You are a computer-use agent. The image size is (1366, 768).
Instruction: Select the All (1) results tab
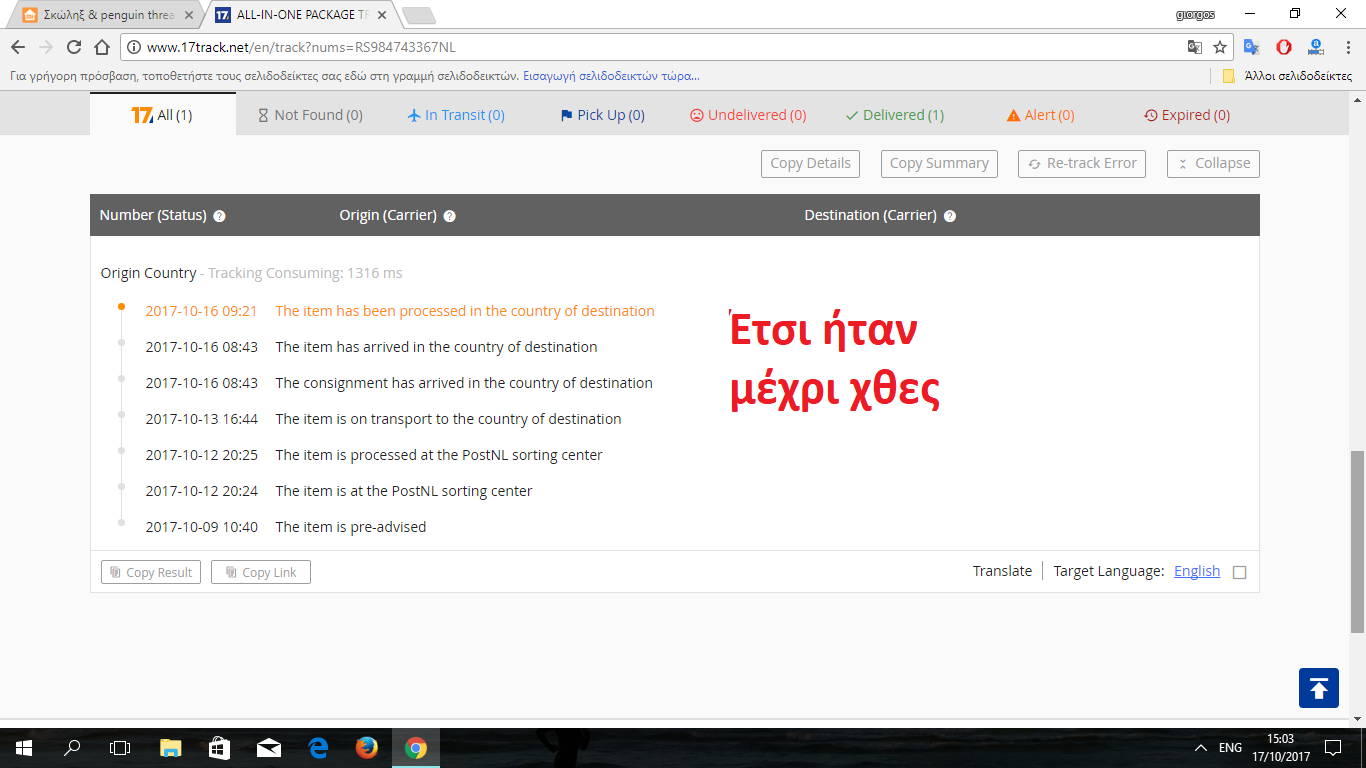pos(162,115)
